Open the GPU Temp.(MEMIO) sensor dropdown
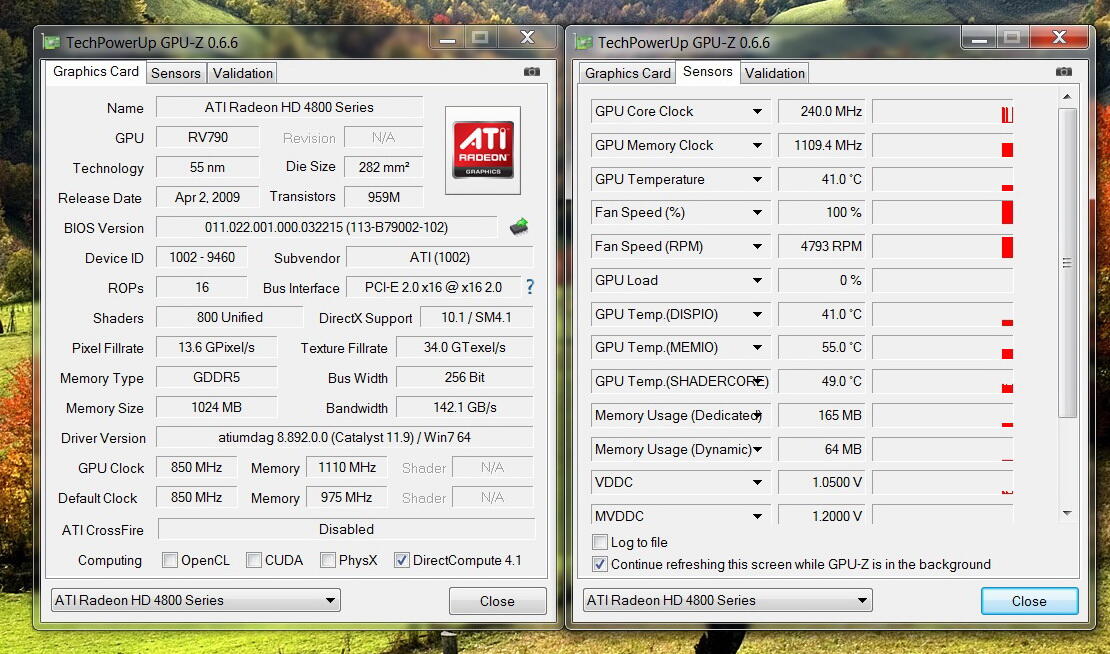Screen dimensions: 1110x654 [x=757, y=348]
